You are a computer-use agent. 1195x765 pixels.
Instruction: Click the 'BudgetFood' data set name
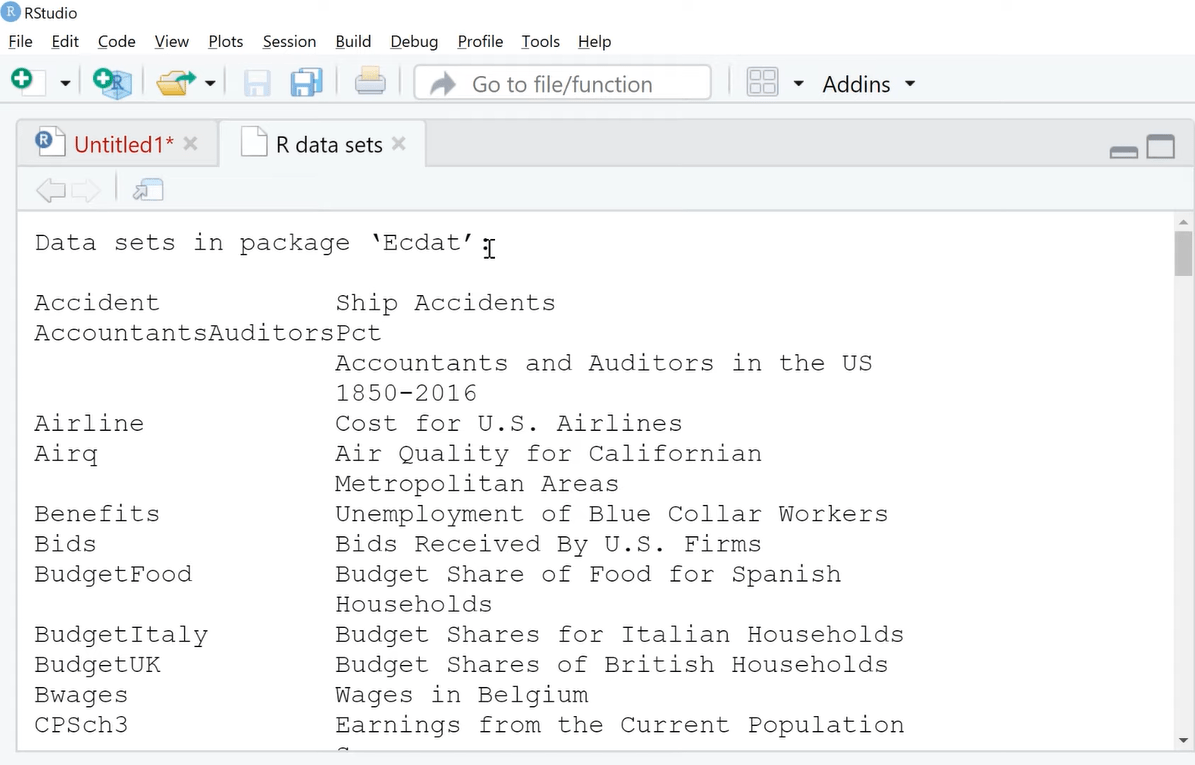[113, 575]
